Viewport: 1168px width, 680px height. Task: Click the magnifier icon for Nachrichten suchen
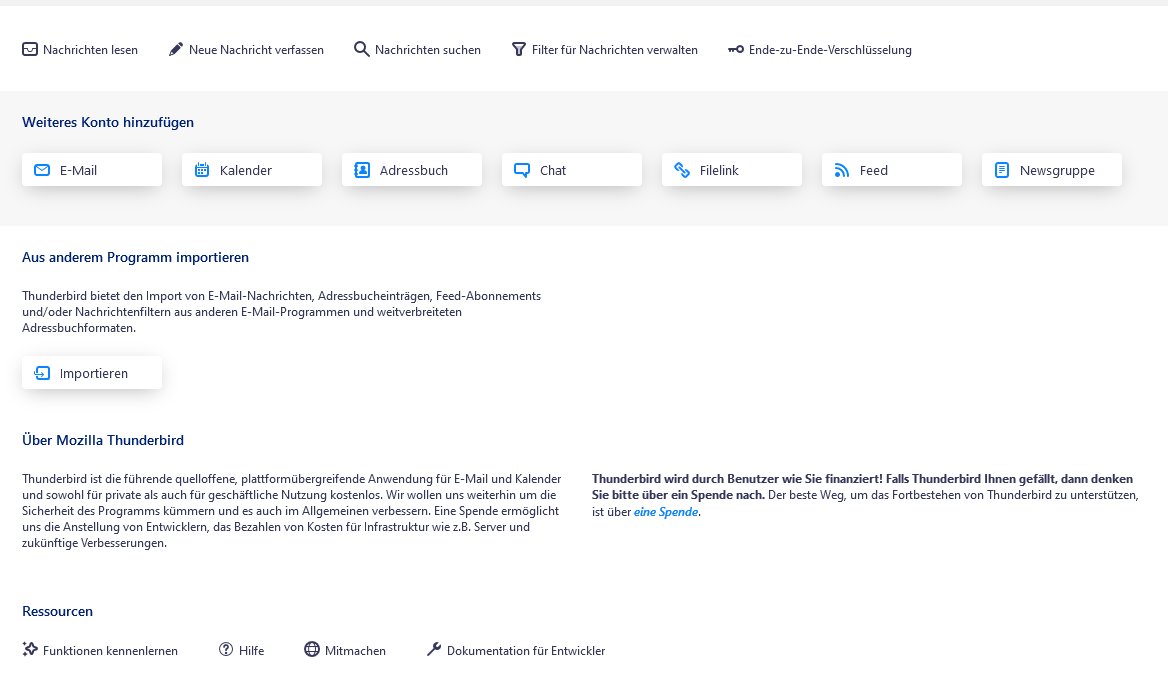coord(362,49)
